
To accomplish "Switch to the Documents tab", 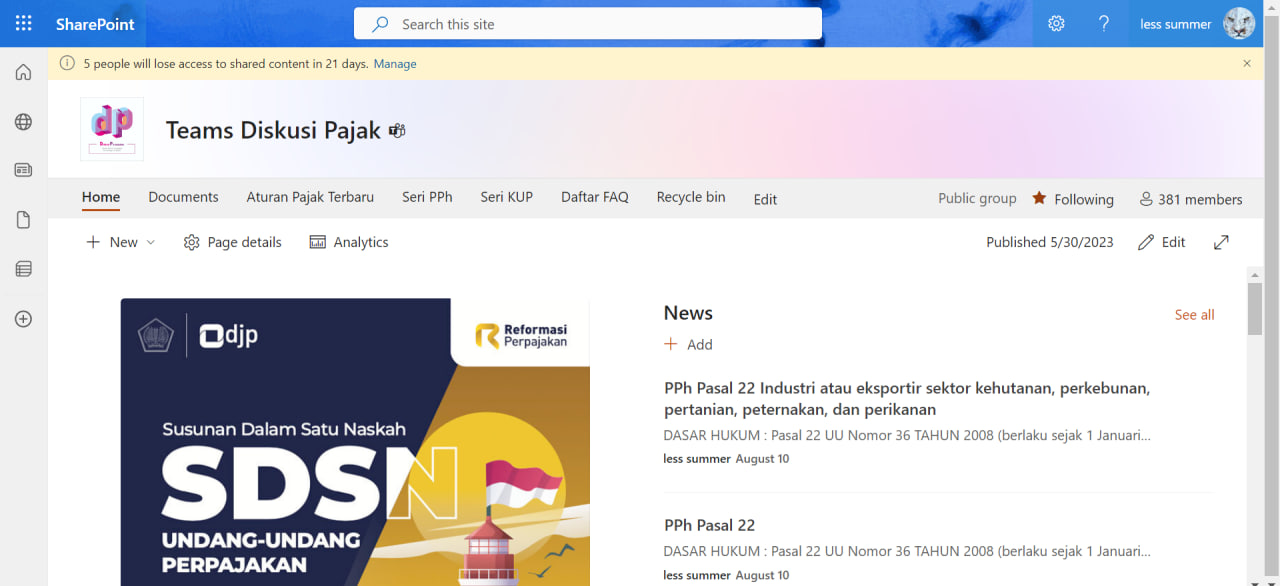I will (183, 197).
